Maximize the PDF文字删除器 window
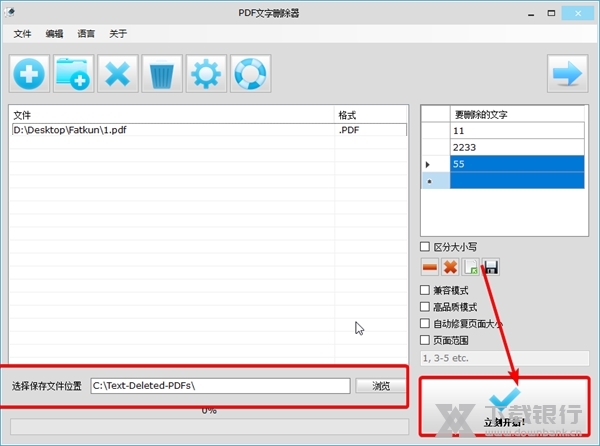Screen dimensions: 600x446 551,13
